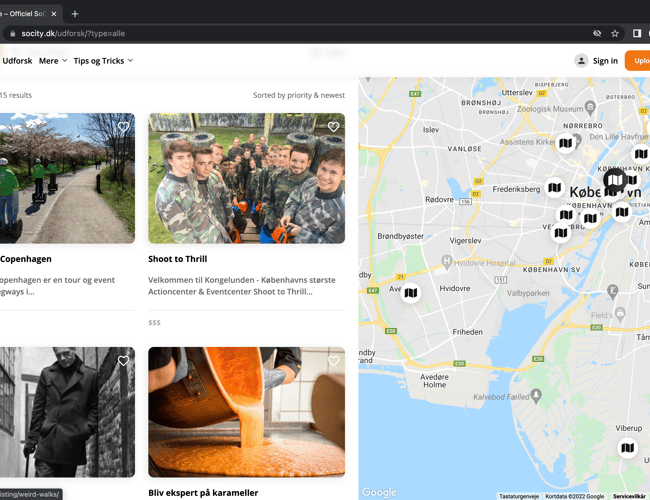Close the current browser tab

pos(54,14)
